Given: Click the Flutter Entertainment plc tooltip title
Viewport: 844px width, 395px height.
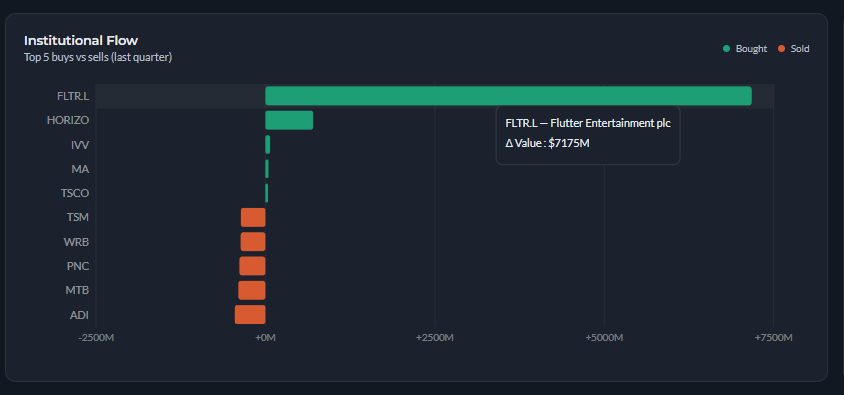Looking at the screenshot, I should [588, 123].
